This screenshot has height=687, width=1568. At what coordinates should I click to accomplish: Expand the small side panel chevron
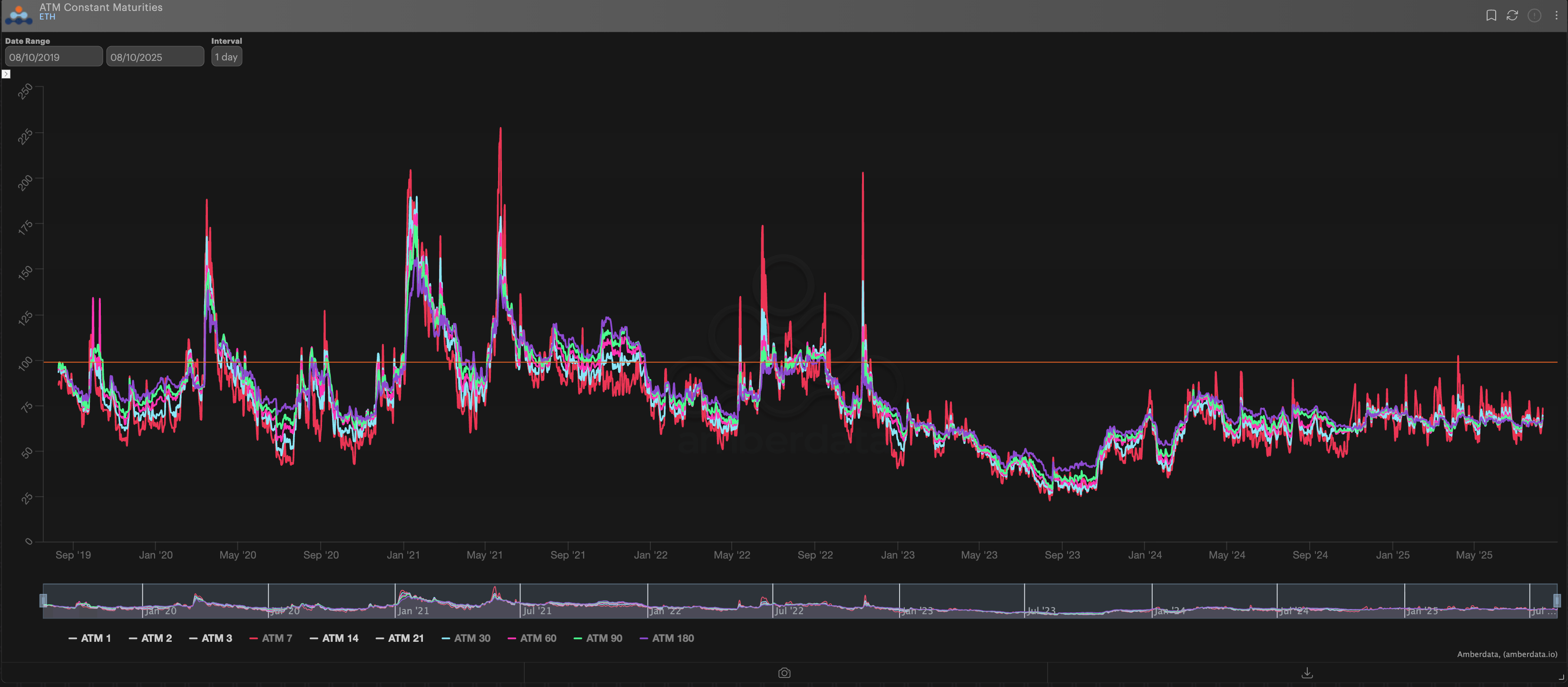(x=6, y=74)
